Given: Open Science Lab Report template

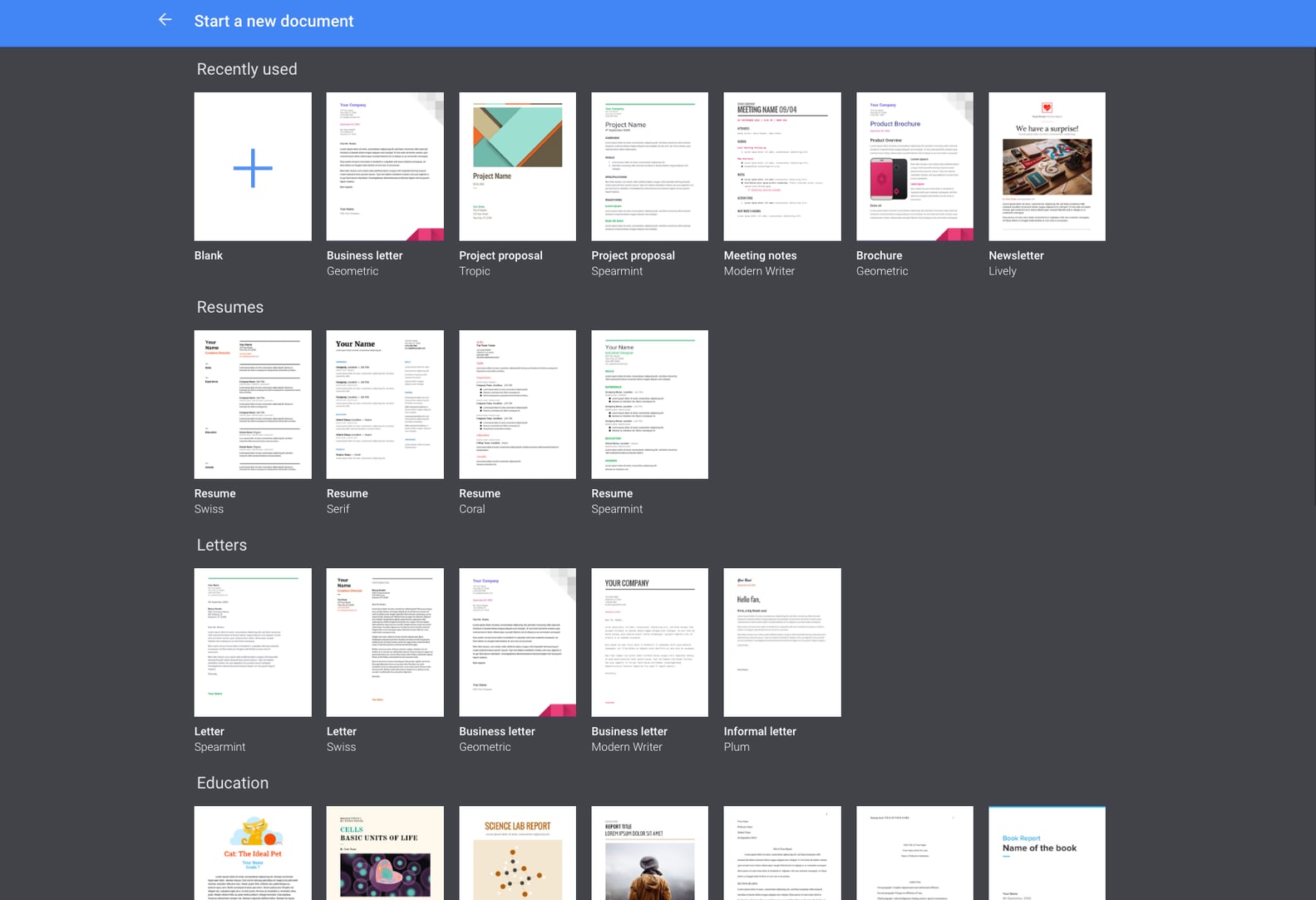Looking at the screenshot, I should tap(517, 853).
